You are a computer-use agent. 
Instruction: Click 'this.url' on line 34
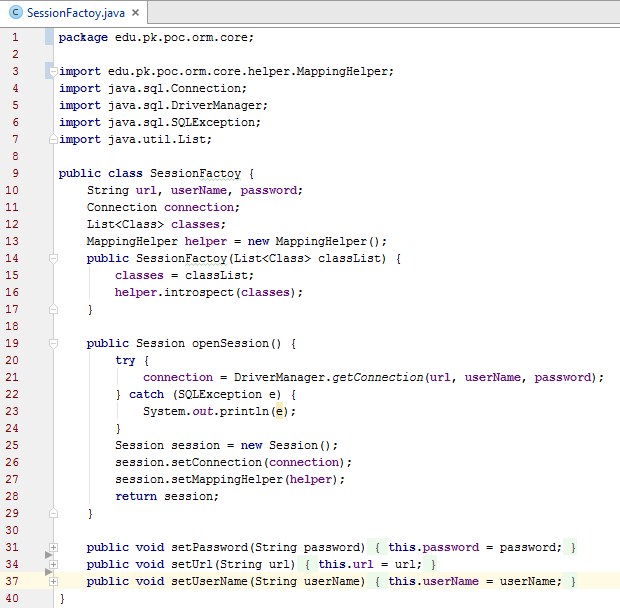(x=346, y=565)
